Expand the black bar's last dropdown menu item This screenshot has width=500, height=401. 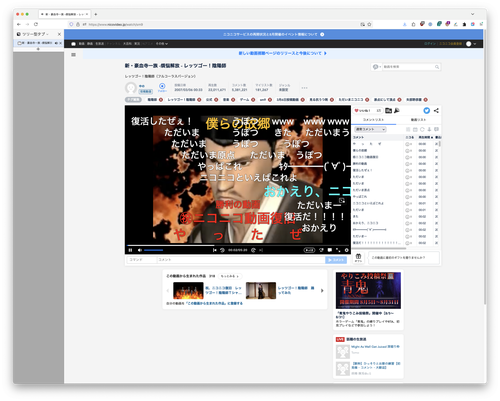pos(162,44)
